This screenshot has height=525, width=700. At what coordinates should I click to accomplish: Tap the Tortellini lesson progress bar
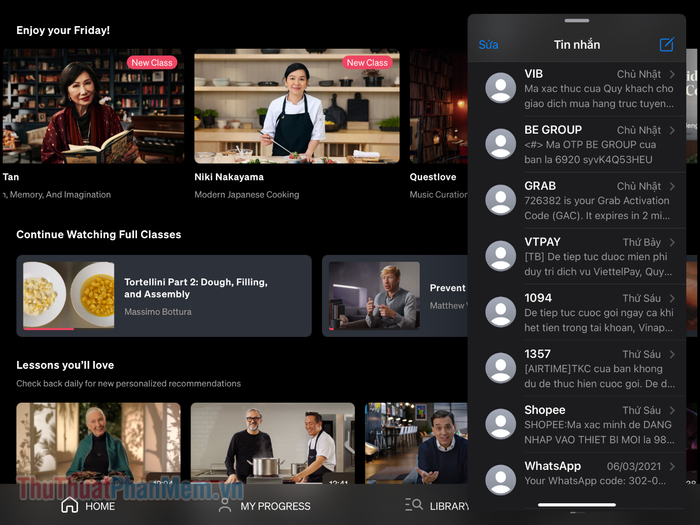click(69, 329)
